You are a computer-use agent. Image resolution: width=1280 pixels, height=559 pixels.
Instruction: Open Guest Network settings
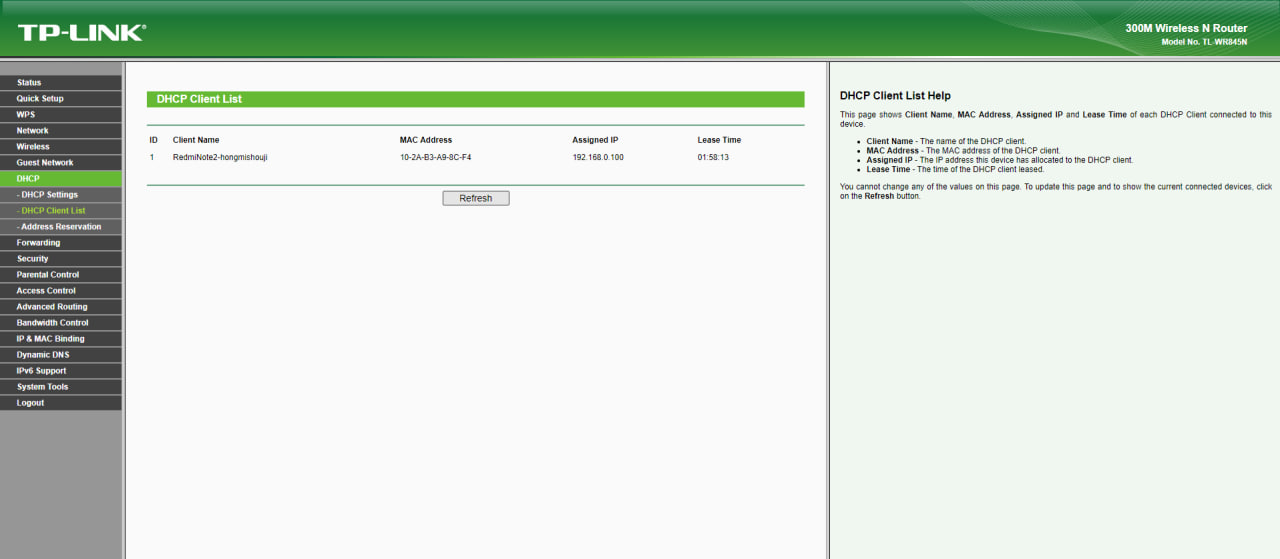point(45,163)
